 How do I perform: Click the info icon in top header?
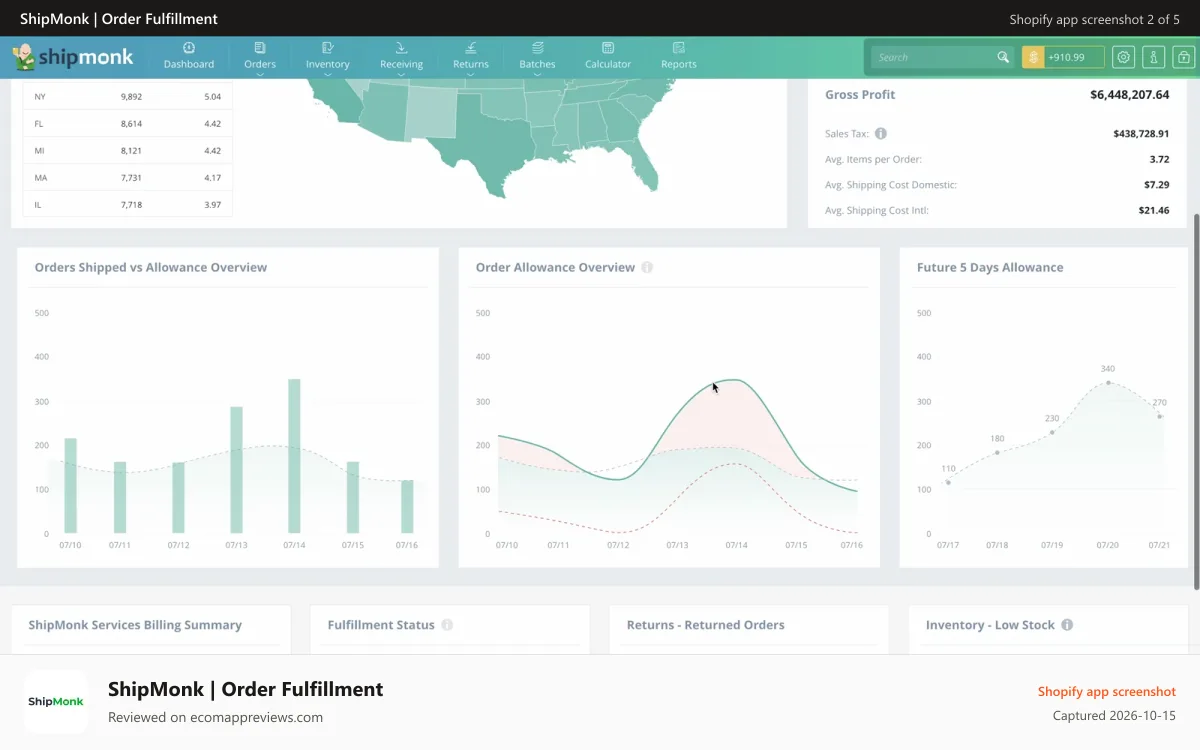tap(1154, 57)
